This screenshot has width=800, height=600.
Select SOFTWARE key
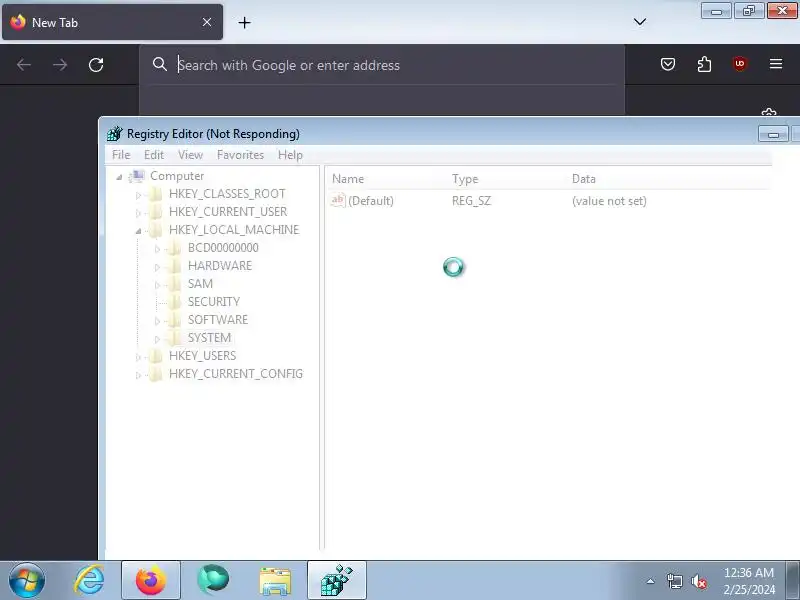tap(218, 319)
